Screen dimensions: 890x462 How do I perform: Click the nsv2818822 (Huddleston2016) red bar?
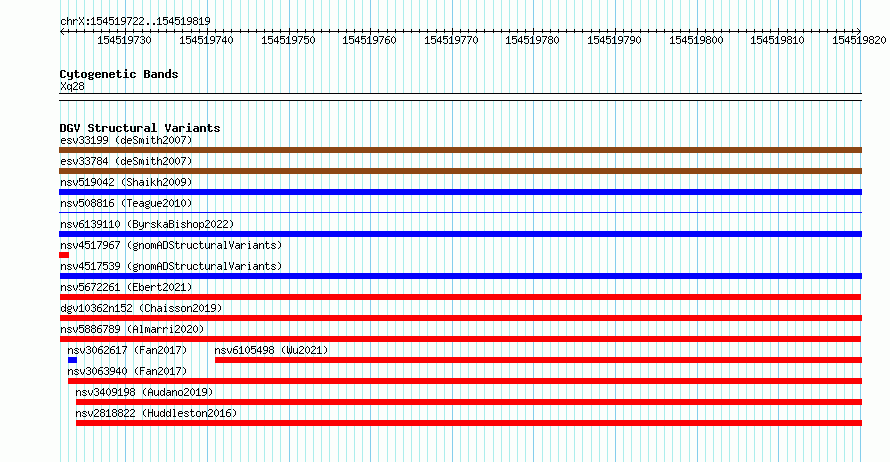pos(469,423)
